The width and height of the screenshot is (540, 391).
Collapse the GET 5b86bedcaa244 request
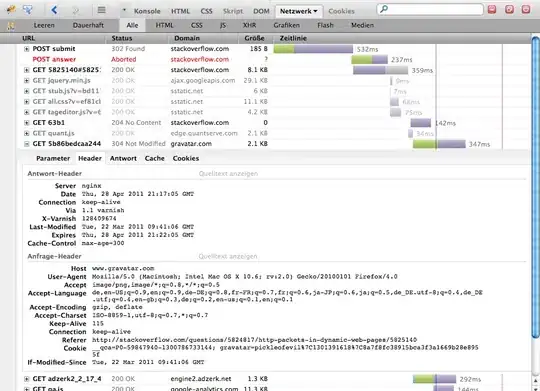click(x=27, y=144)
